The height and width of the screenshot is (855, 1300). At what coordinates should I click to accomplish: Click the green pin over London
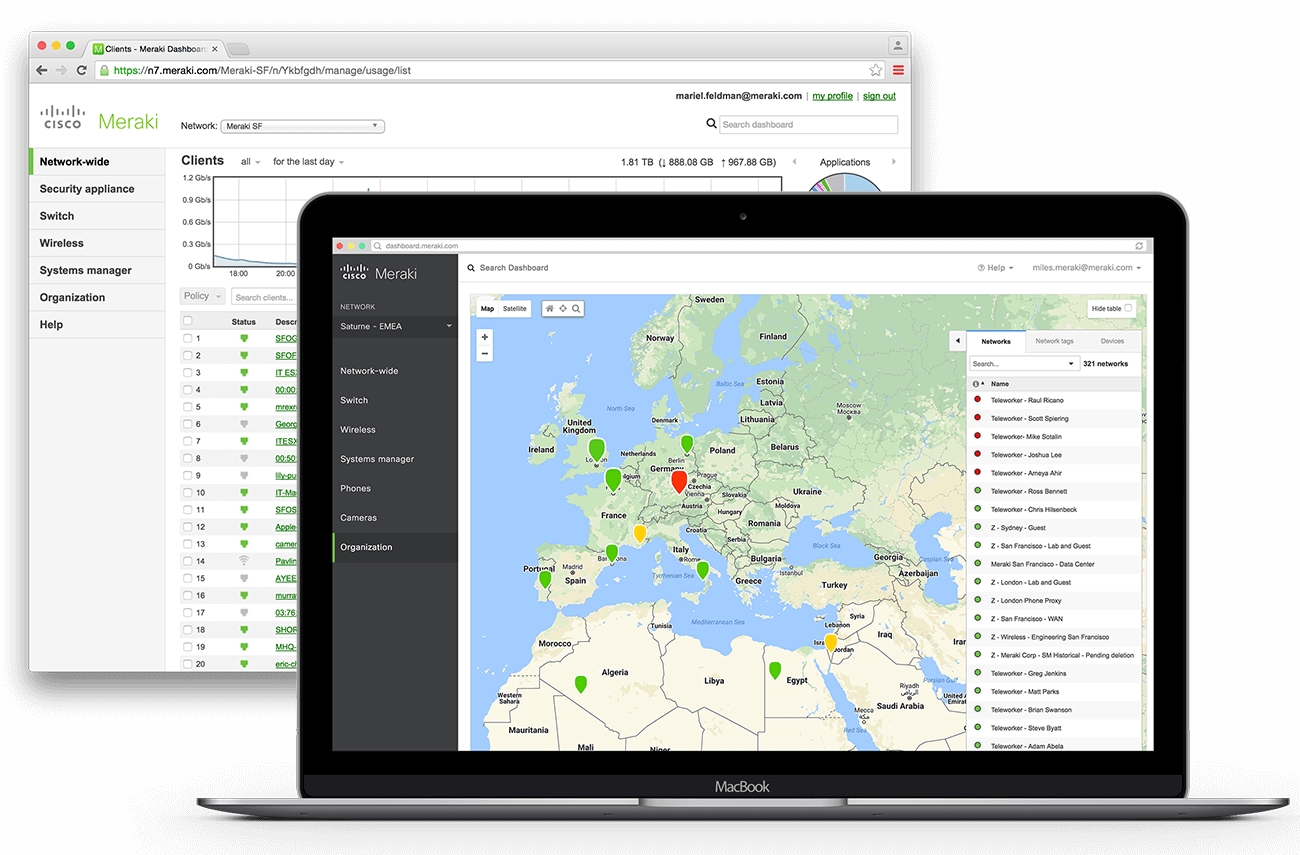point(596,451)
